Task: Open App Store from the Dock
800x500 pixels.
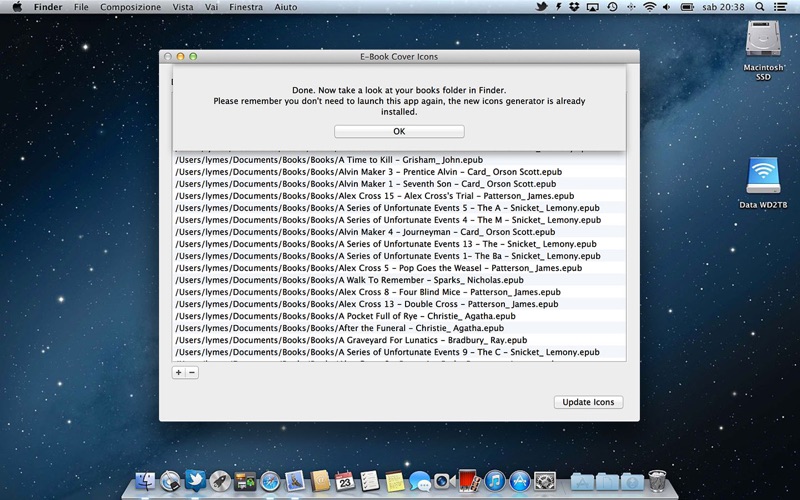Action: (519, 481)
